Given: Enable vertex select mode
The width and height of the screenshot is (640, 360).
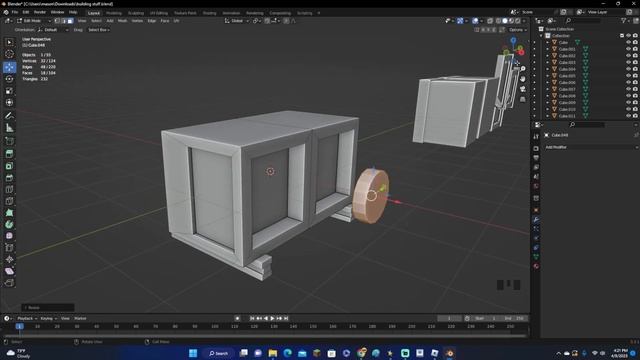Looking at the screenshot, I should click(x=57, y=21).
